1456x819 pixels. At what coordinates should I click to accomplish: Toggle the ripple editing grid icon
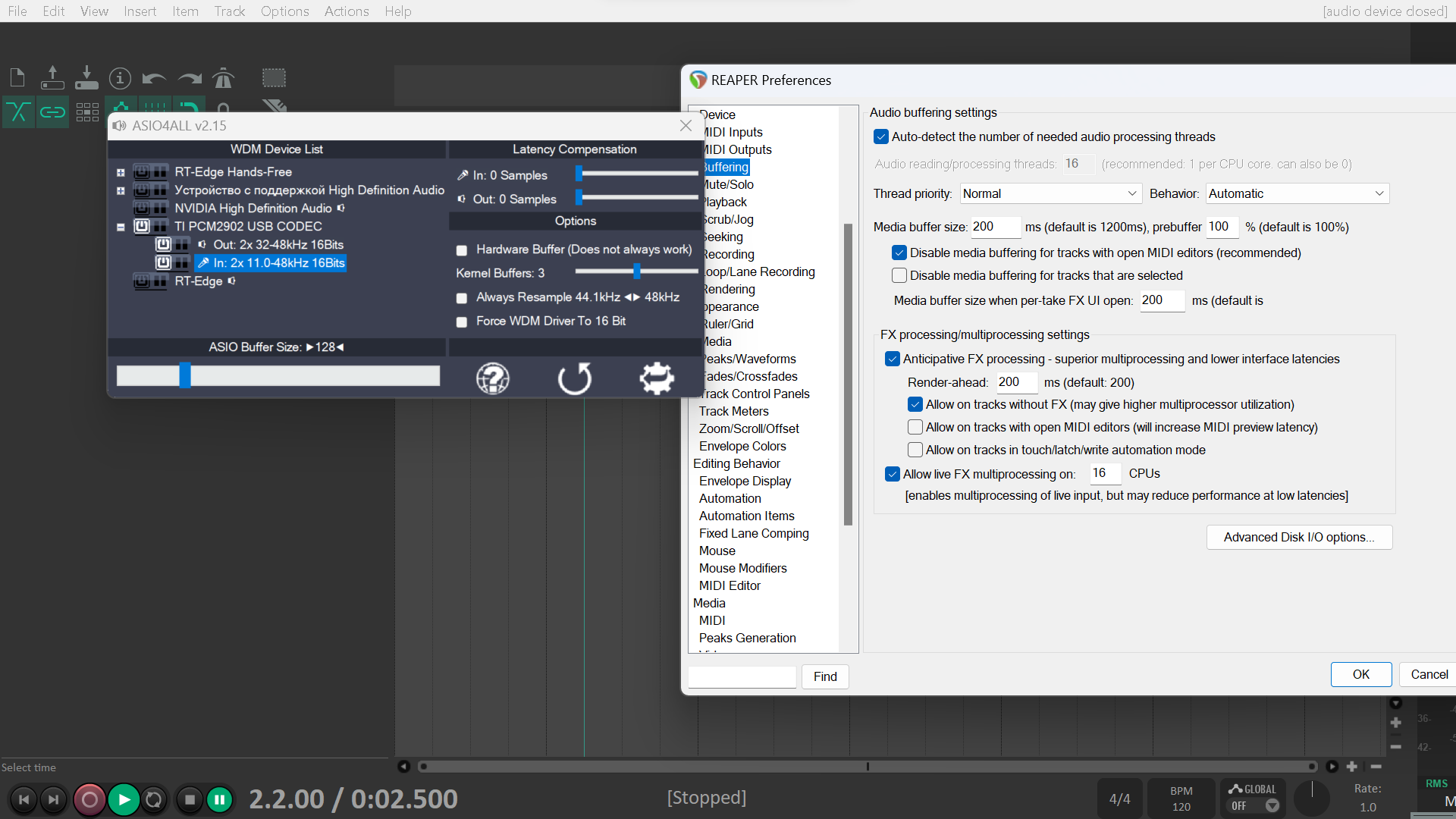pyautogui.click(x=87, y=112)
